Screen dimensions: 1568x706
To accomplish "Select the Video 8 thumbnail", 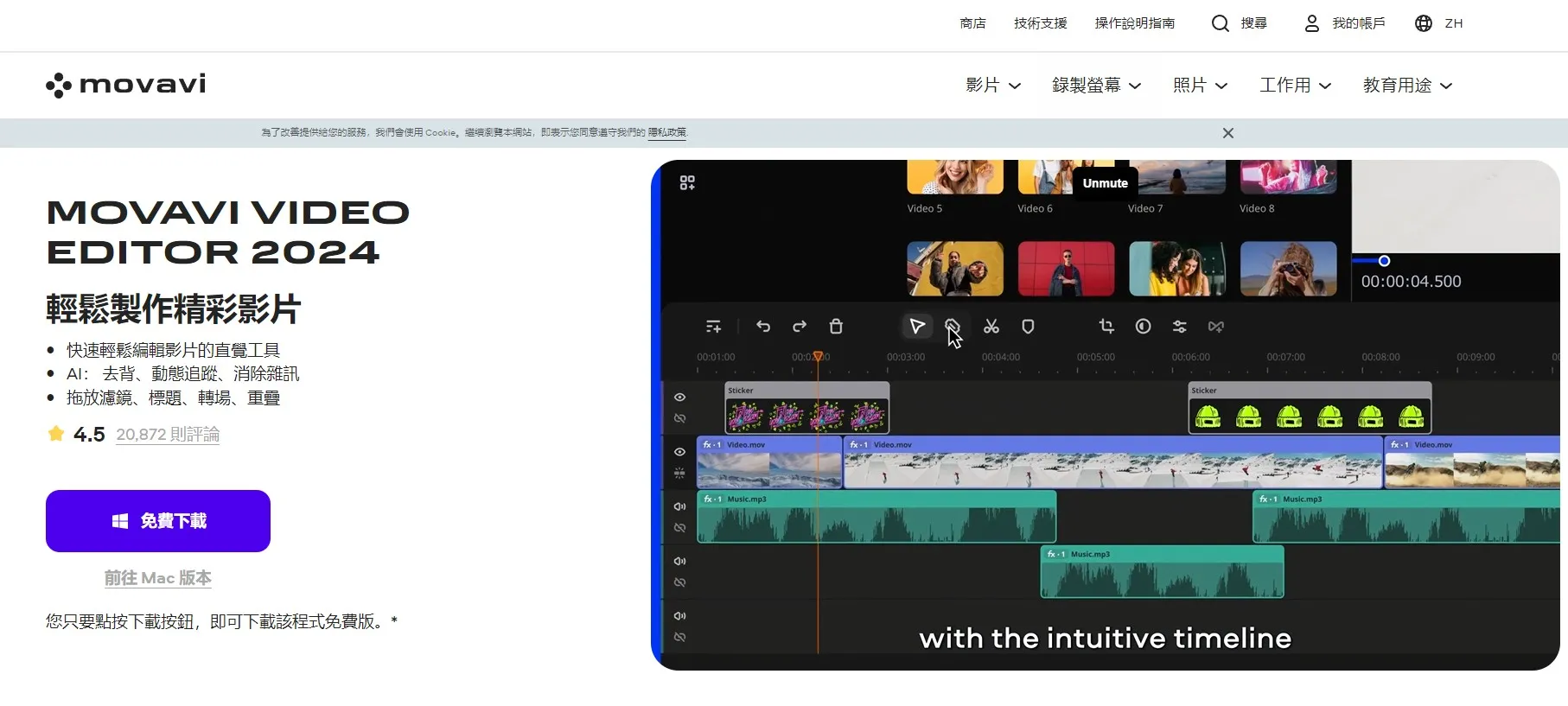I will click(1288, 176).
